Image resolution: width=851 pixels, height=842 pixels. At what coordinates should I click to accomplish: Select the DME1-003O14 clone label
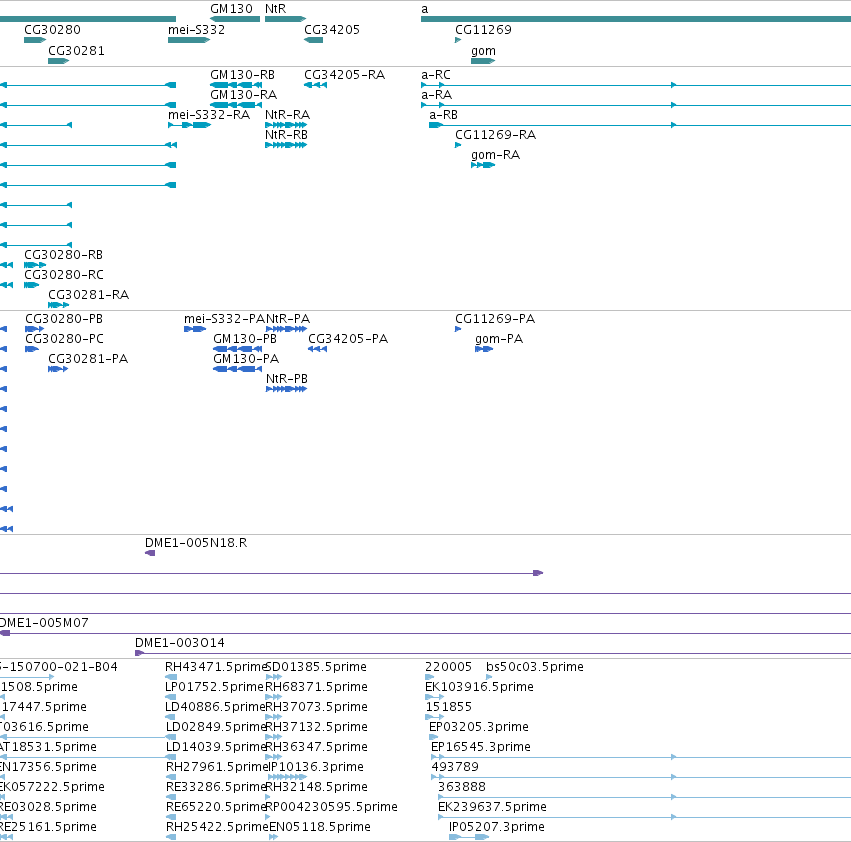point(180,643)
